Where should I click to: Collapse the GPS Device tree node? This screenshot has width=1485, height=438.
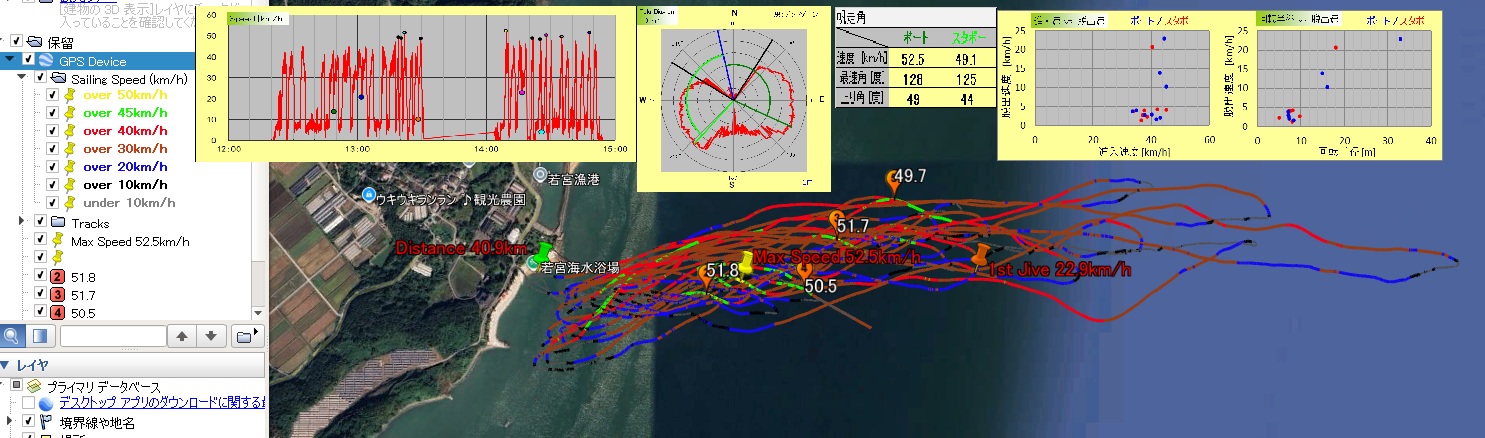(x=10, y=60)
